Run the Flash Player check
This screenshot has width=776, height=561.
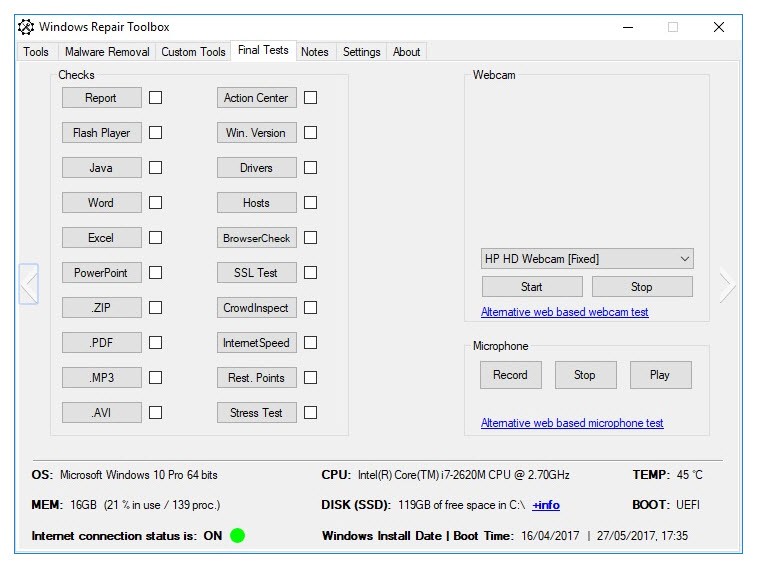click(x=101, y=133)
